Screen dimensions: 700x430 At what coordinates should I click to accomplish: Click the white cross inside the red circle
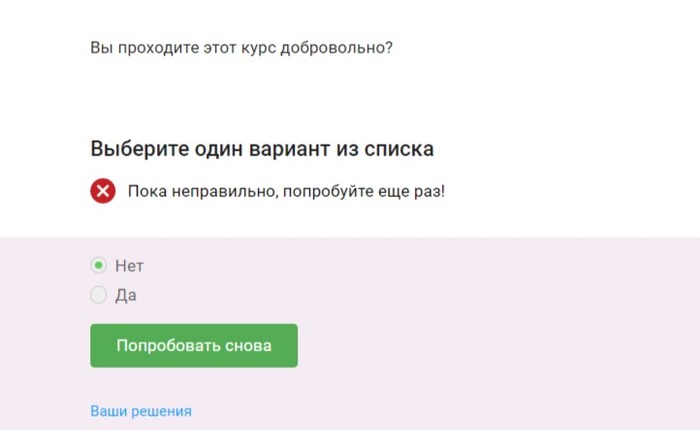click(103, 191)
